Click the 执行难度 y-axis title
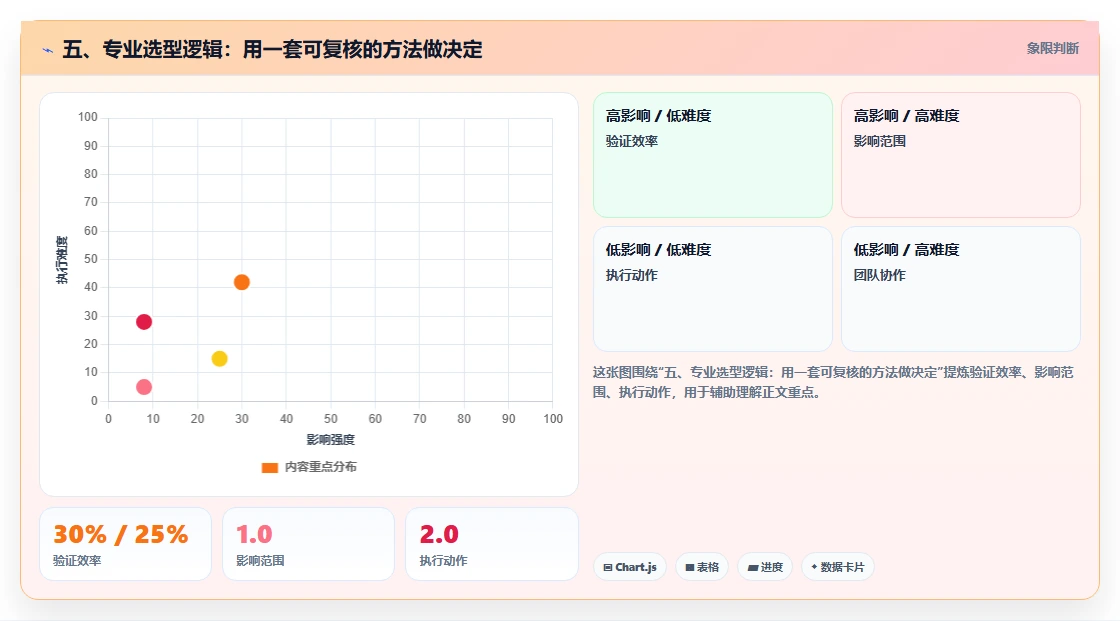This screenshot has width=1120, height=621. (61, 259)
